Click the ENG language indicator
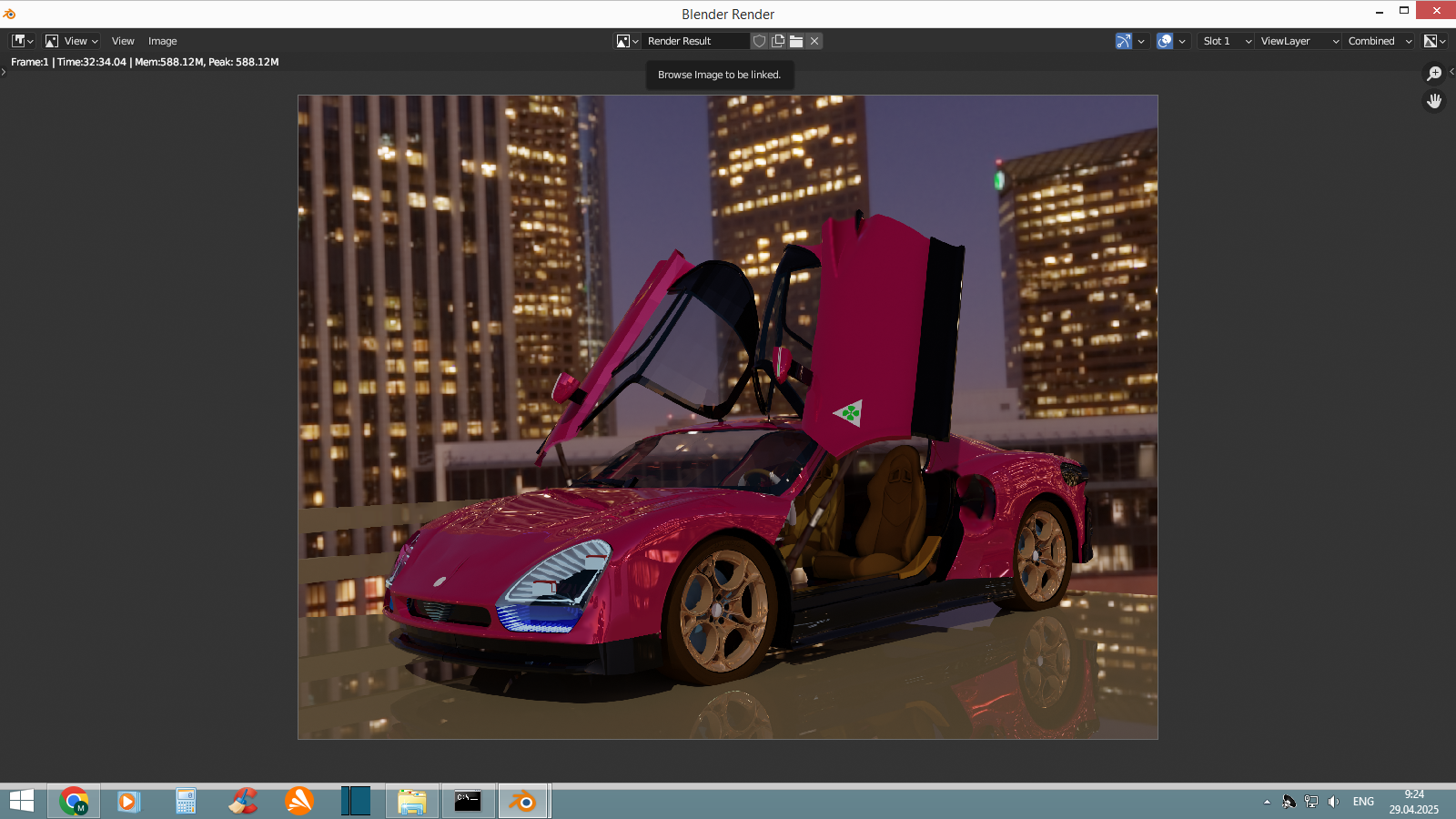The width and height of the screenshot is (1456, 819). tap(1363, 802)
